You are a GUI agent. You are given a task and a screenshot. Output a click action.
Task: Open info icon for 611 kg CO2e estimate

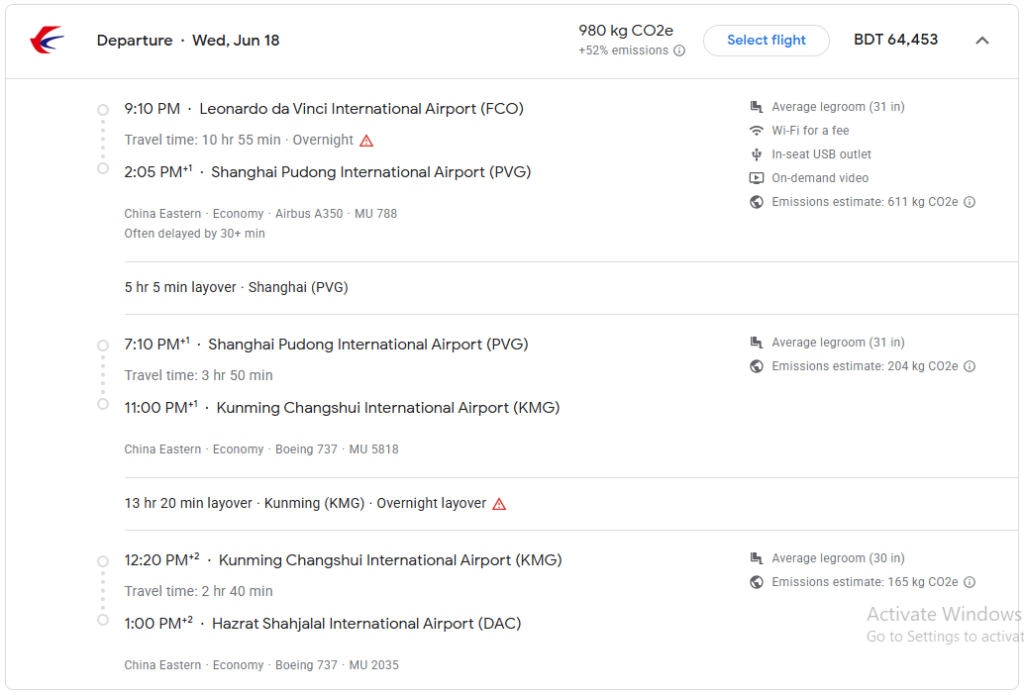click(970, 202)
